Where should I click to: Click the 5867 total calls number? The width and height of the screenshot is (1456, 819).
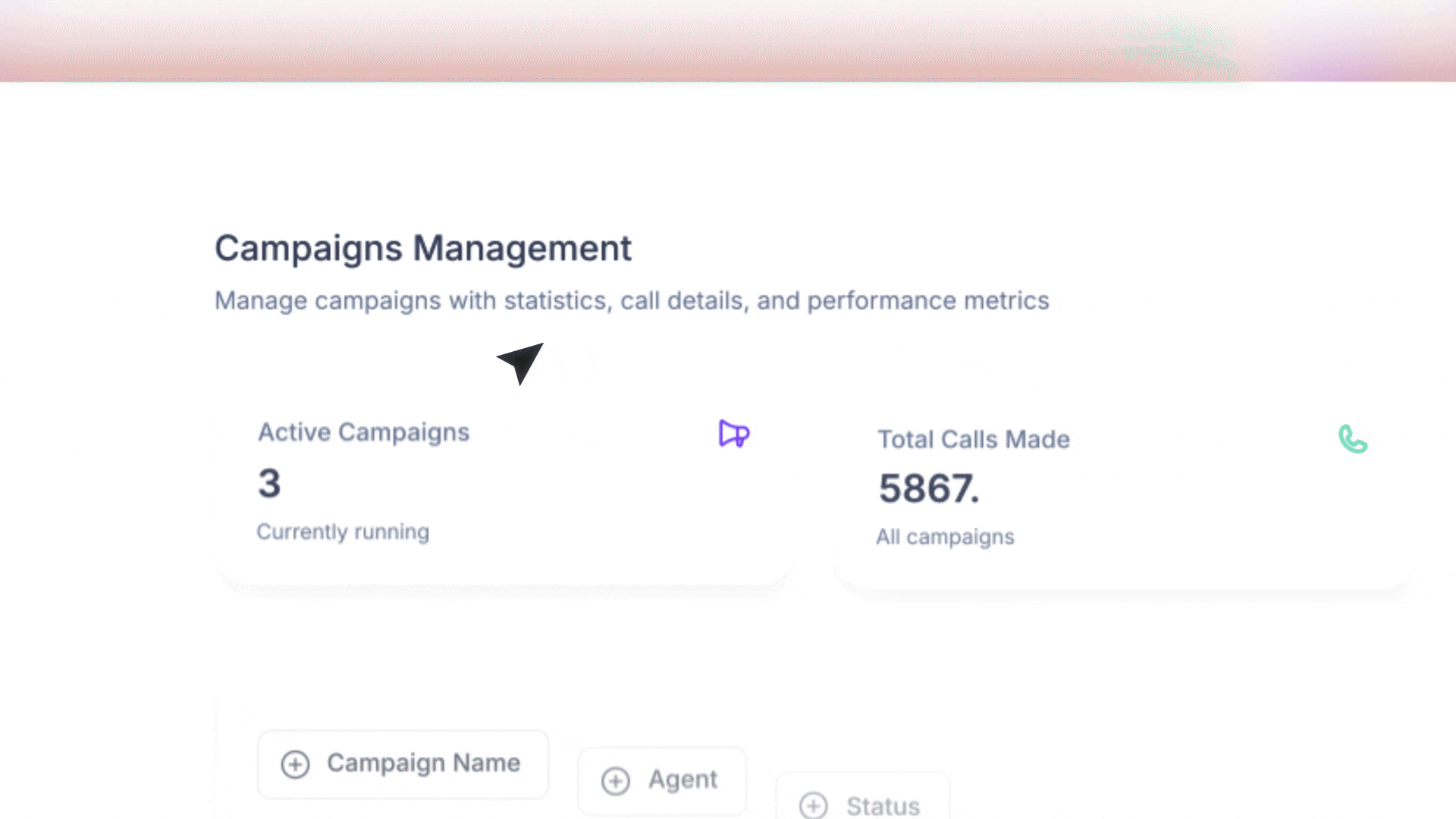[927, 488]
